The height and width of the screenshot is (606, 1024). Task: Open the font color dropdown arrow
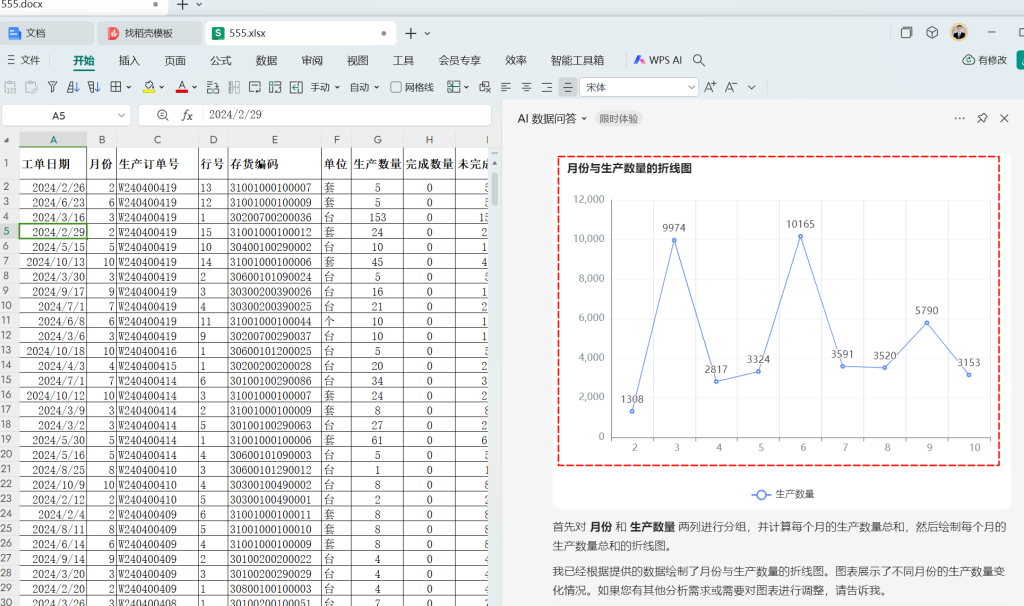point(195,87)
